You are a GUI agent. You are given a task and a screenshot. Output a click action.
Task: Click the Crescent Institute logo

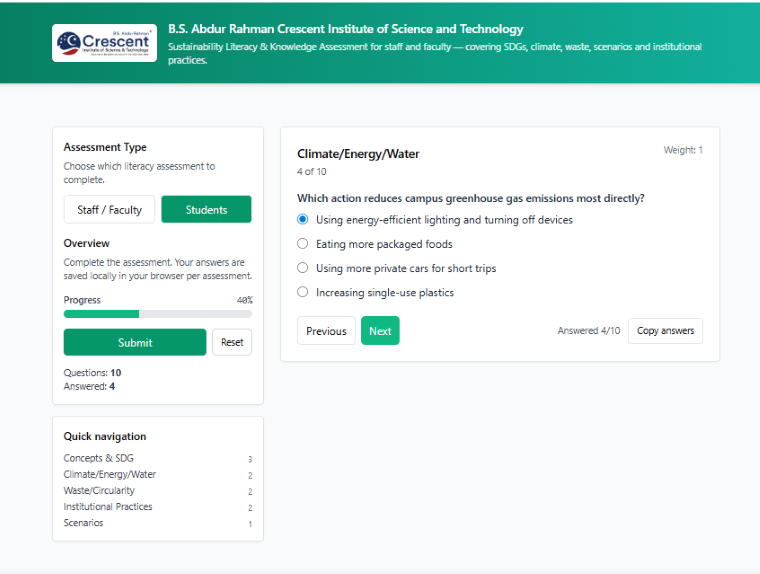[104, 43]
